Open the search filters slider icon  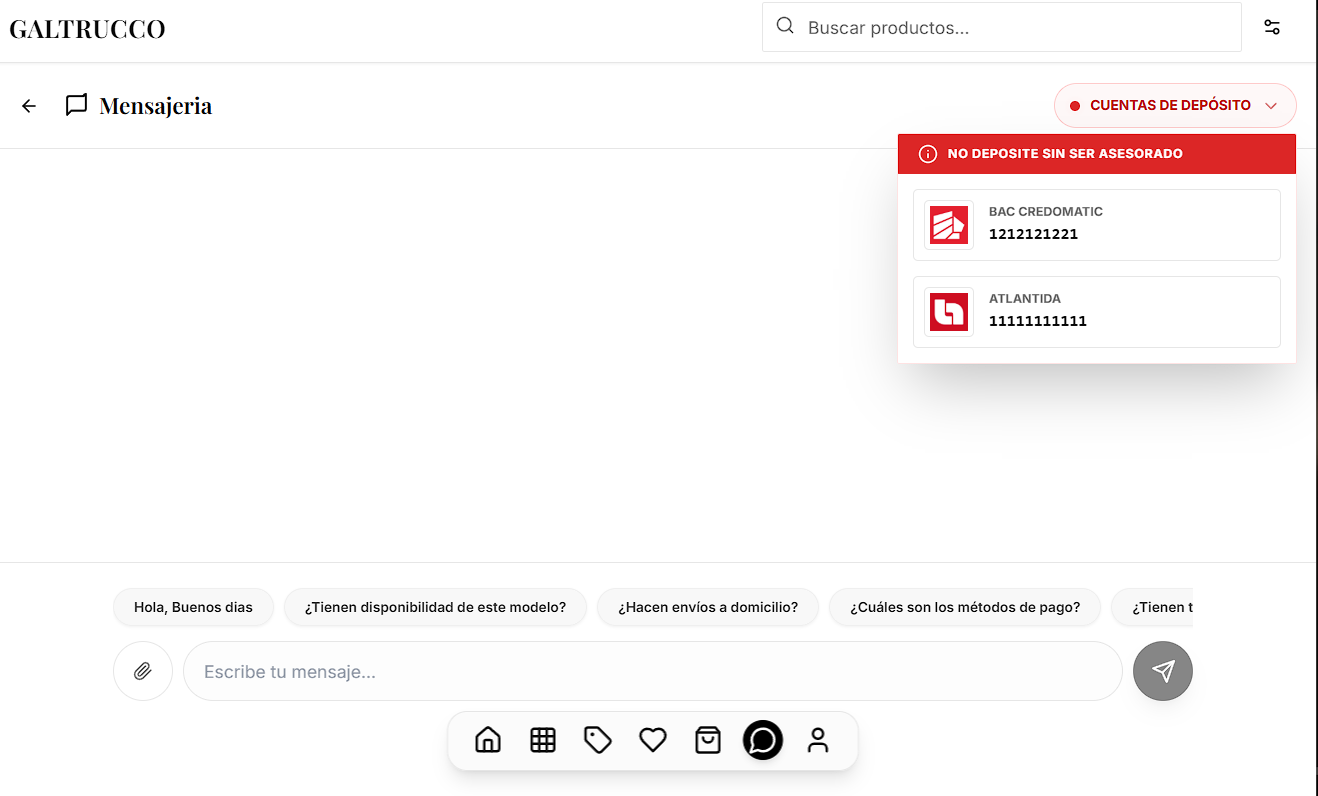[x=1272, y=27]
